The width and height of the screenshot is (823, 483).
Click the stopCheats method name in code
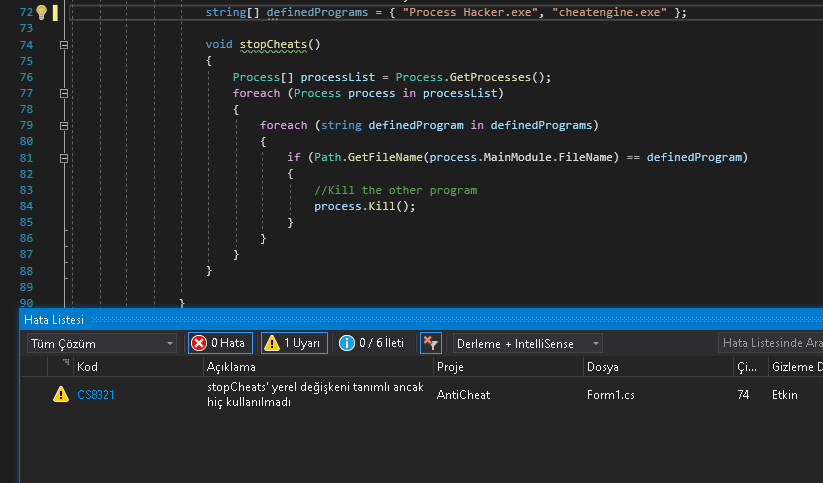pos(273,44)
